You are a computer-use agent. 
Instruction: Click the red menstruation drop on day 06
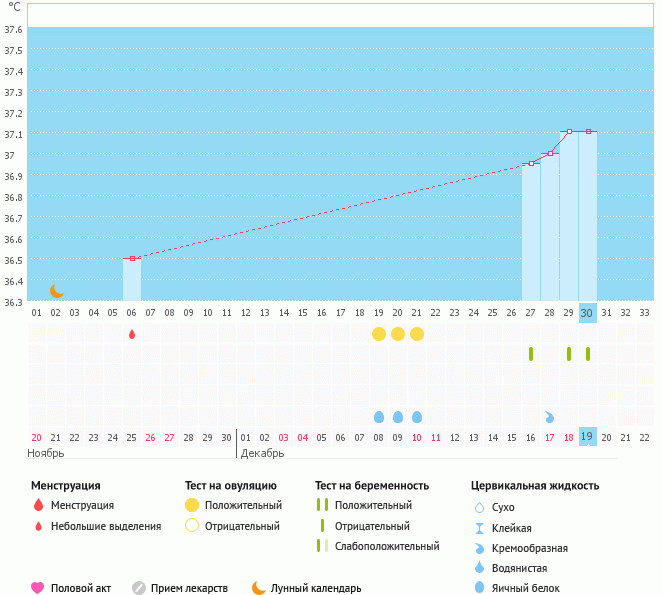(132, 334)
